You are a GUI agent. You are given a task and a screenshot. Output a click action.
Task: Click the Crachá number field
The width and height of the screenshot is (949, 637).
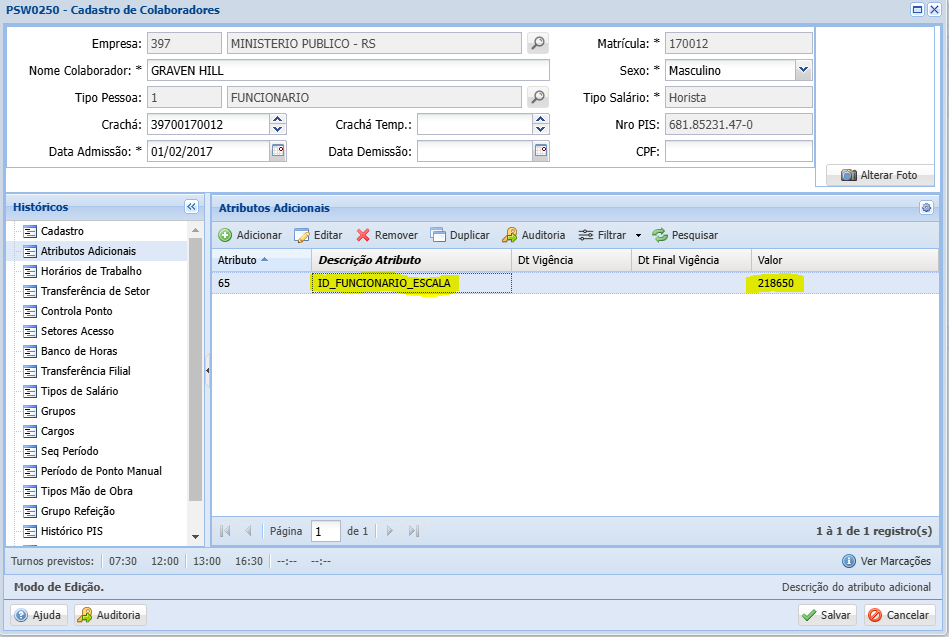tap(208, 124)
